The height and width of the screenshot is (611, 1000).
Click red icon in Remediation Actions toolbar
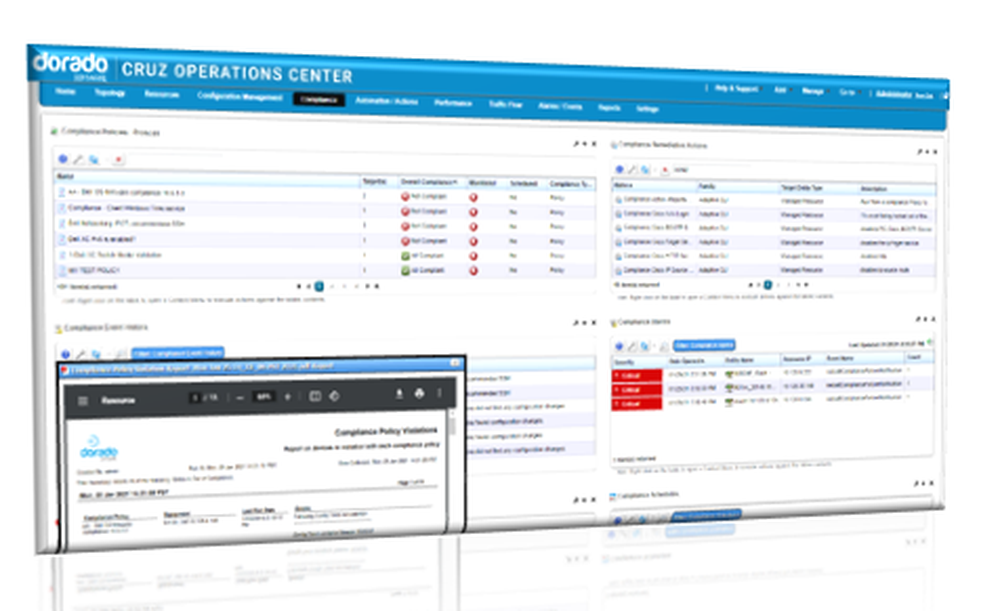665,170
